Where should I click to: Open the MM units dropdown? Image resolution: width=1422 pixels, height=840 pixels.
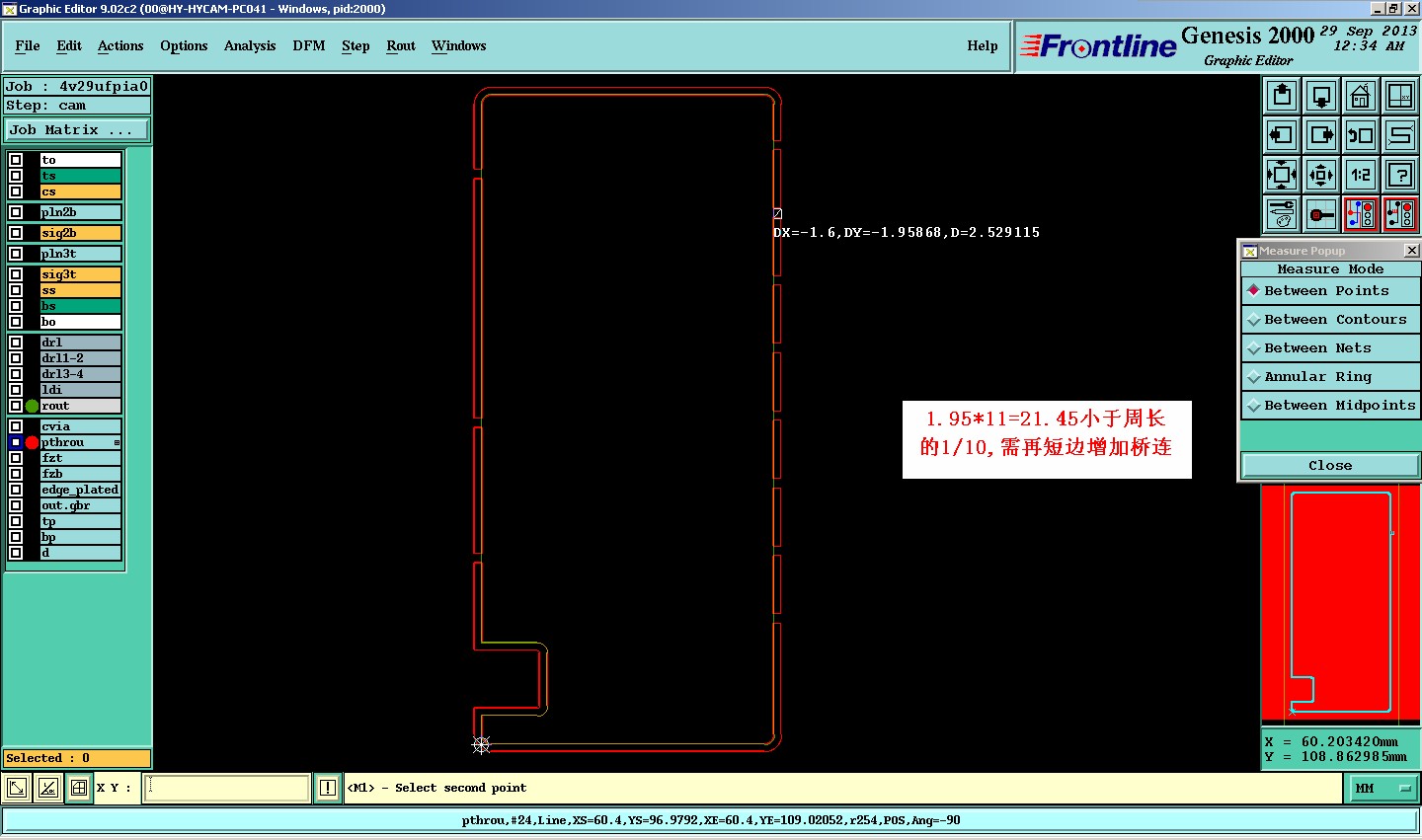(x=1382, y=788)
